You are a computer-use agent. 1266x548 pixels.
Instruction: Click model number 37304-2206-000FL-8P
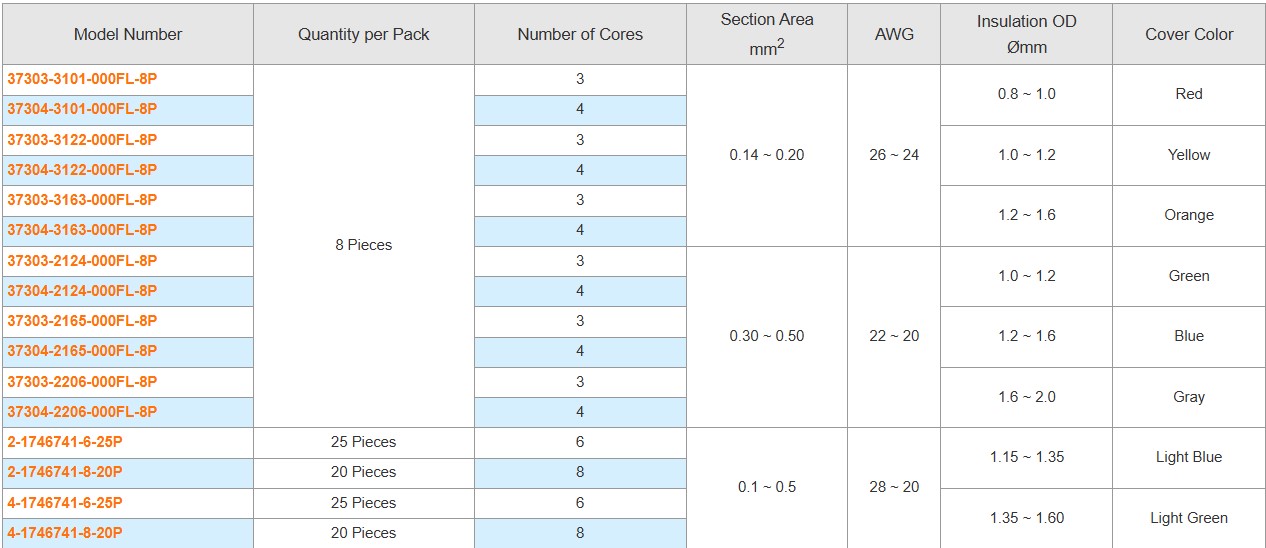[x=82, y=412]
